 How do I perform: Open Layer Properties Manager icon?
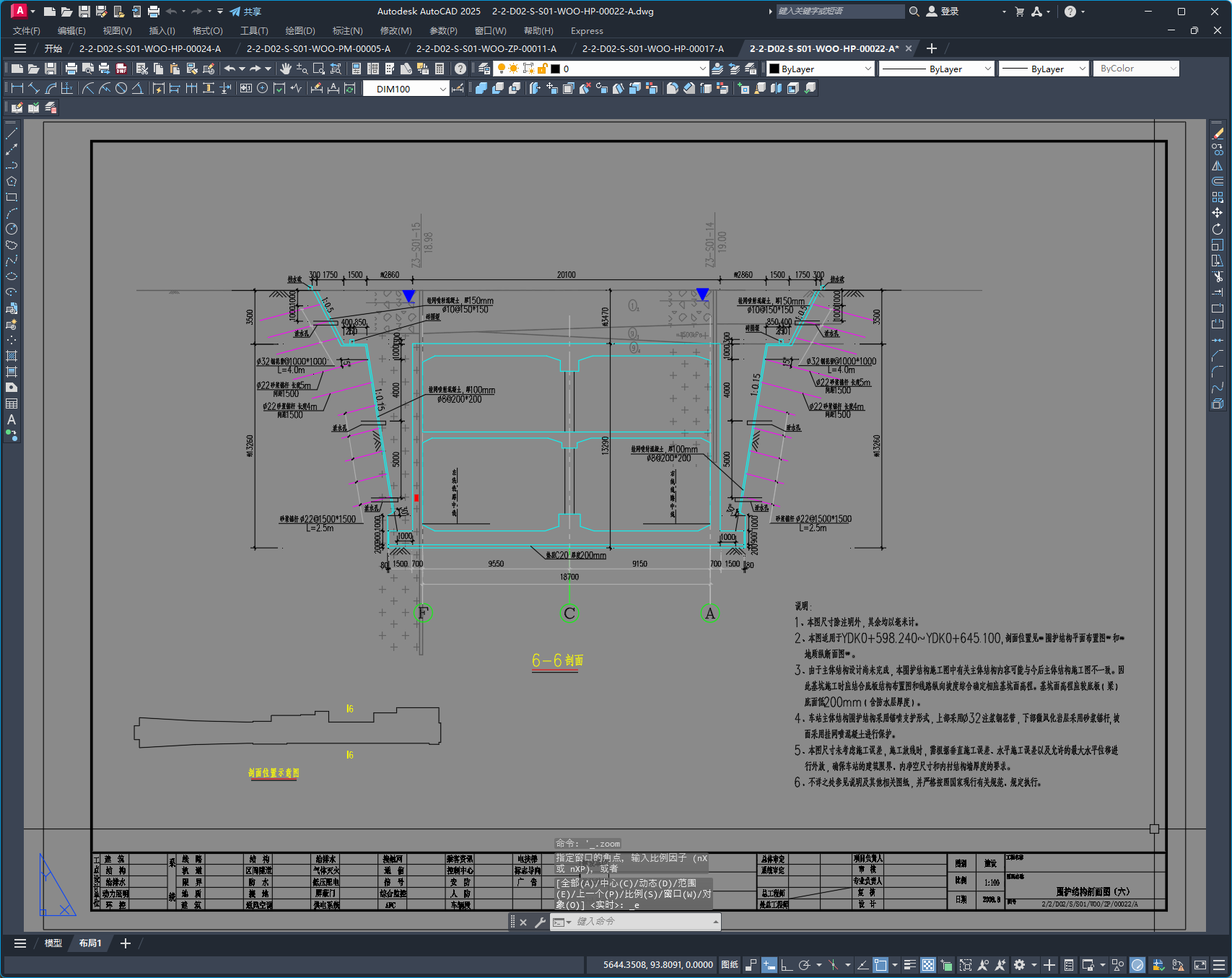click(x=484, y=69)
